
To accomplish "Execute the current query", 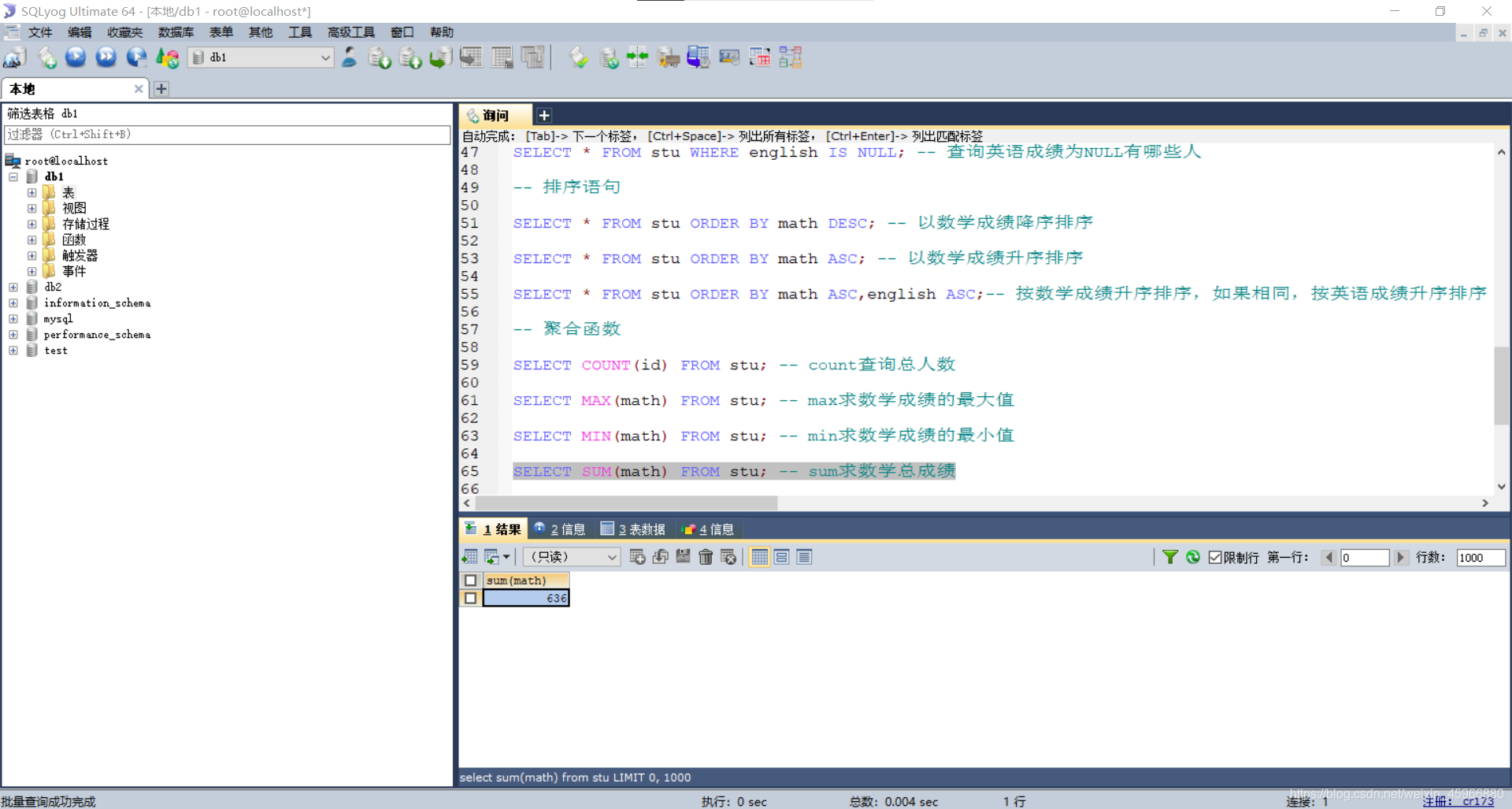I will [x=76, y=58].
